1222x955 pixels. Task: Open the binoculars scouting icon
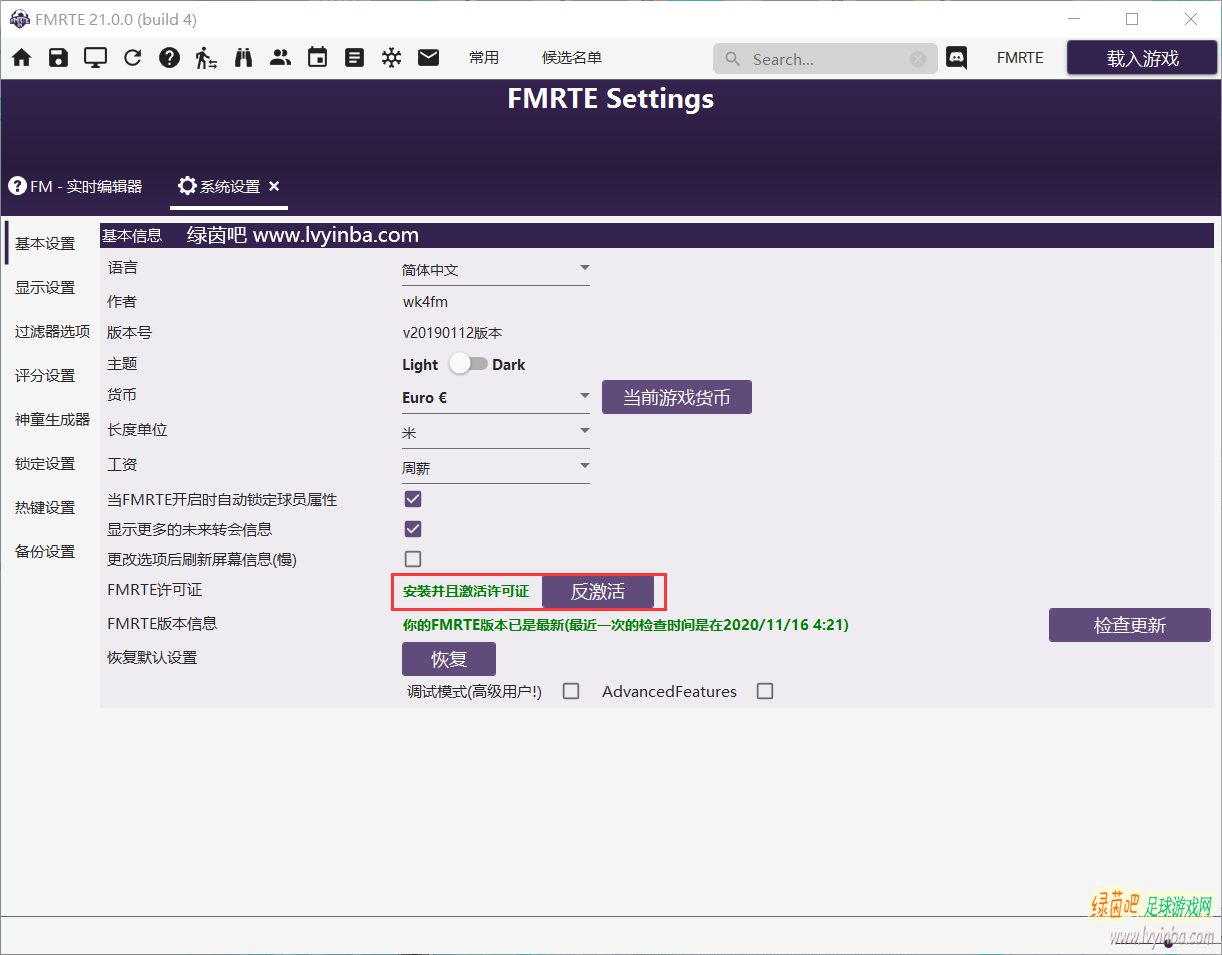click(243, 58)
